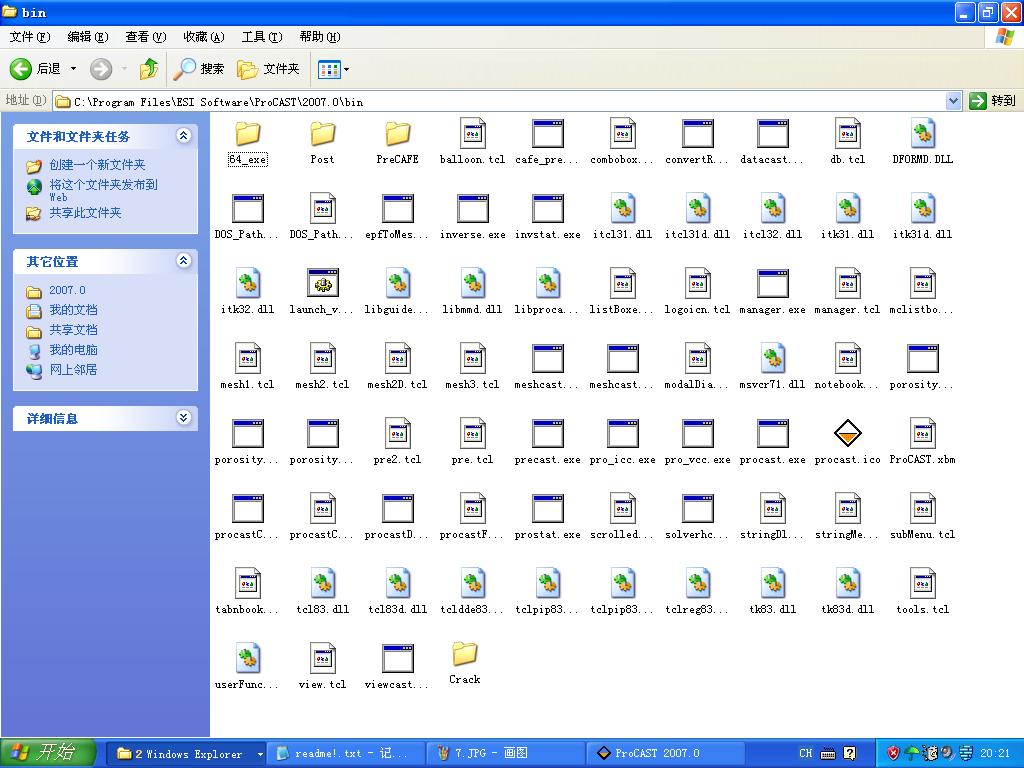Open the 收藏(A) menu
This screenshot has width=1024, height=768.
(204, 37)
